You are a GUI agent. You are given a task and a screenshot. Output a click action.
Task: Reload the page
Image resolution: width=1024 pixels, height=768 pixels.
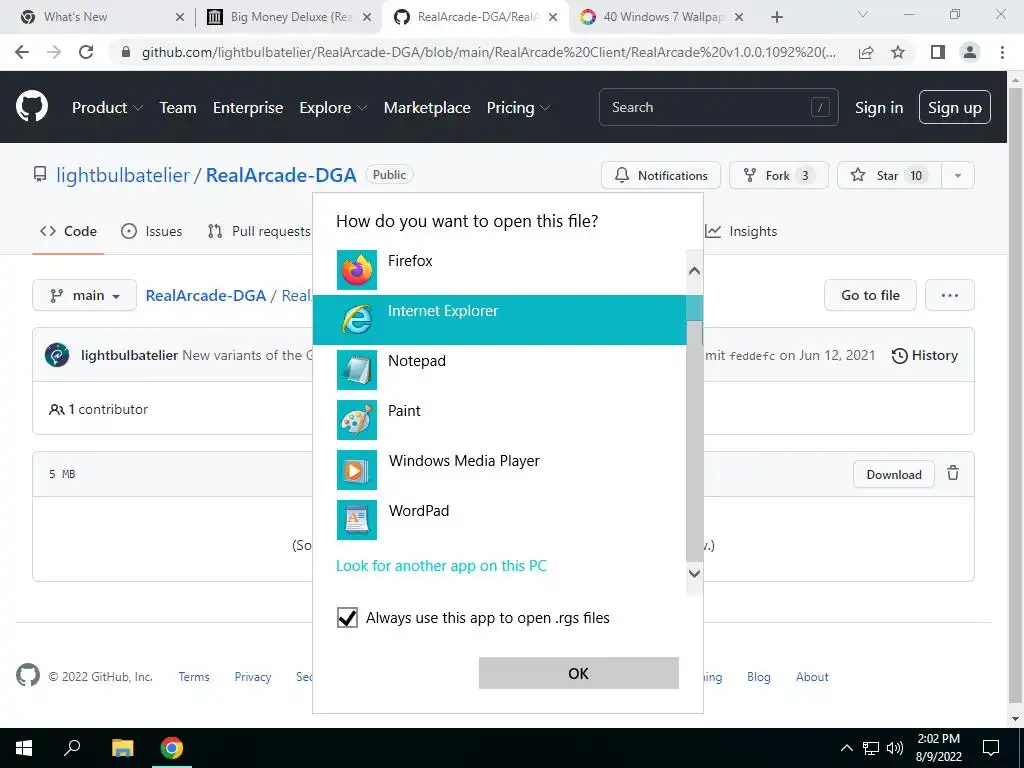click(x=86, y=52)
